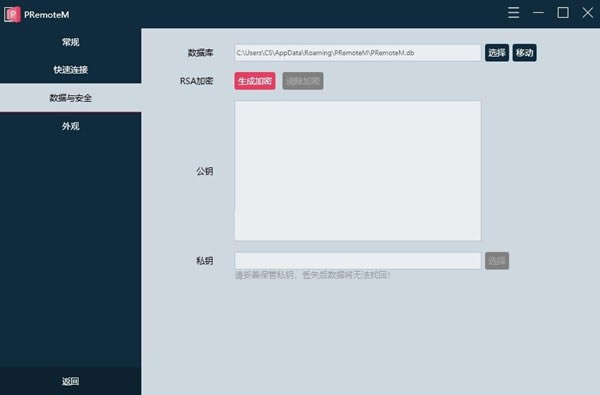Maximize the PRemoteM window

click(x=563, y=13)
